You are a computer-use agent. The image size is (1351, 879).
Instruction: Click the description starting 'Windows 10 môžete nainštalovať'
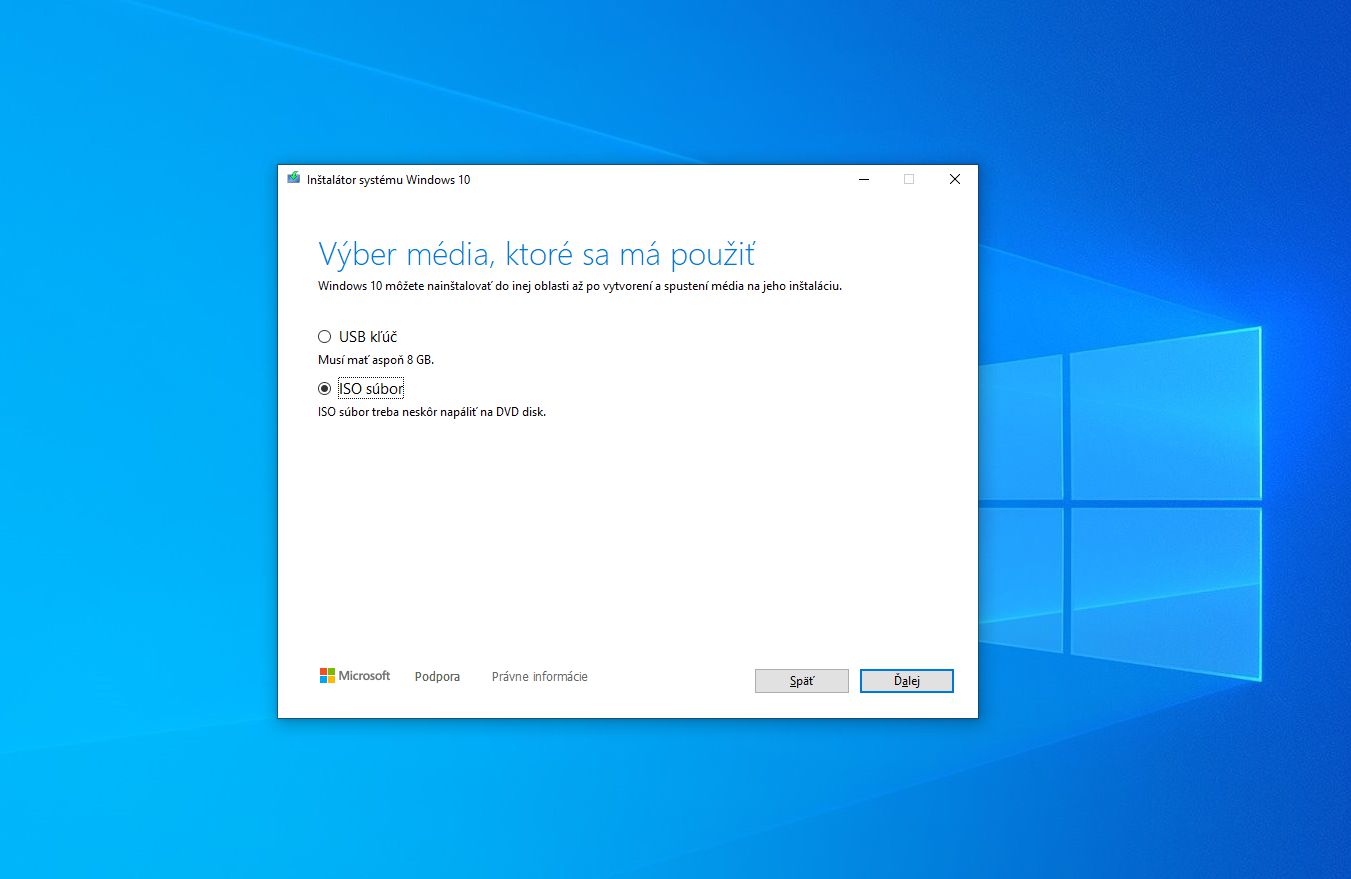(580, 286)
